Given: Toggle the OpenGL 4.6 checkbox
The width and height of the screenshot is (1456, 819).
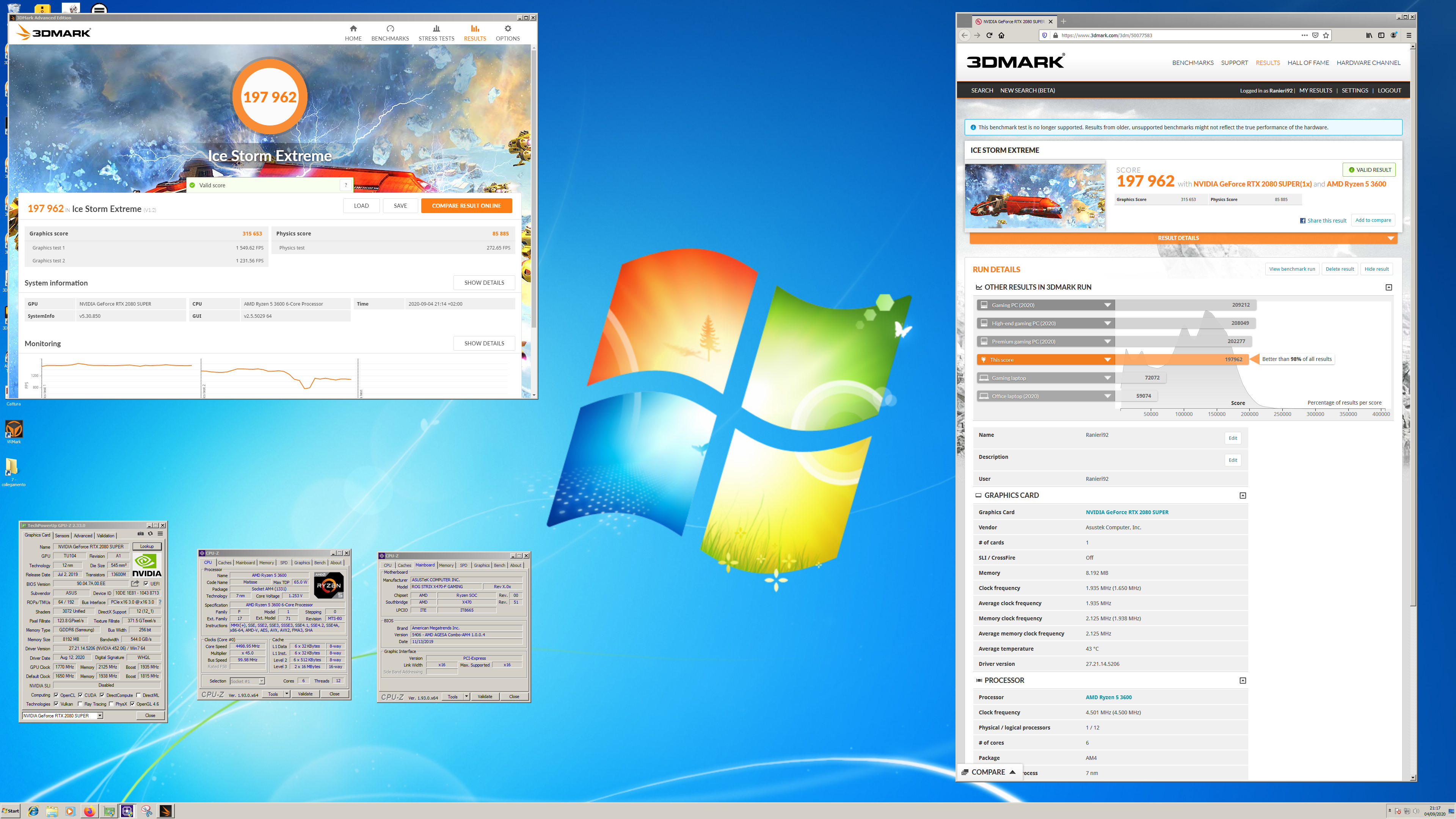Looking at the screenshot, I should 132,704.
